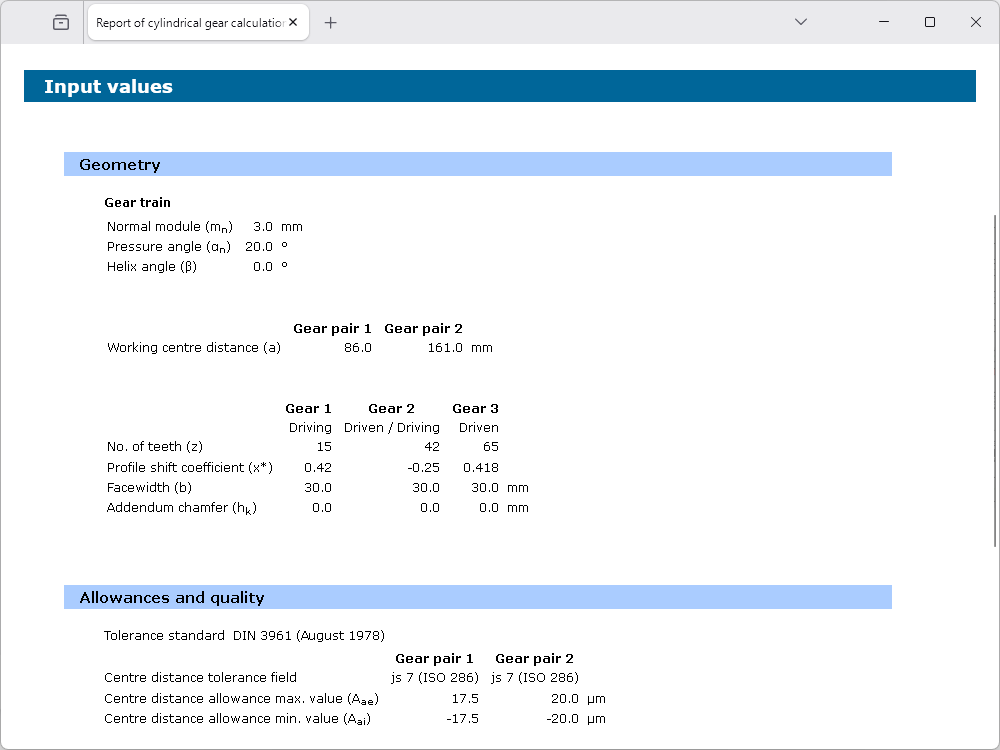Close the gear calculation report tab
Image resolution: width=1000 pixels, height=750 pixels.
tap(294, 22)
